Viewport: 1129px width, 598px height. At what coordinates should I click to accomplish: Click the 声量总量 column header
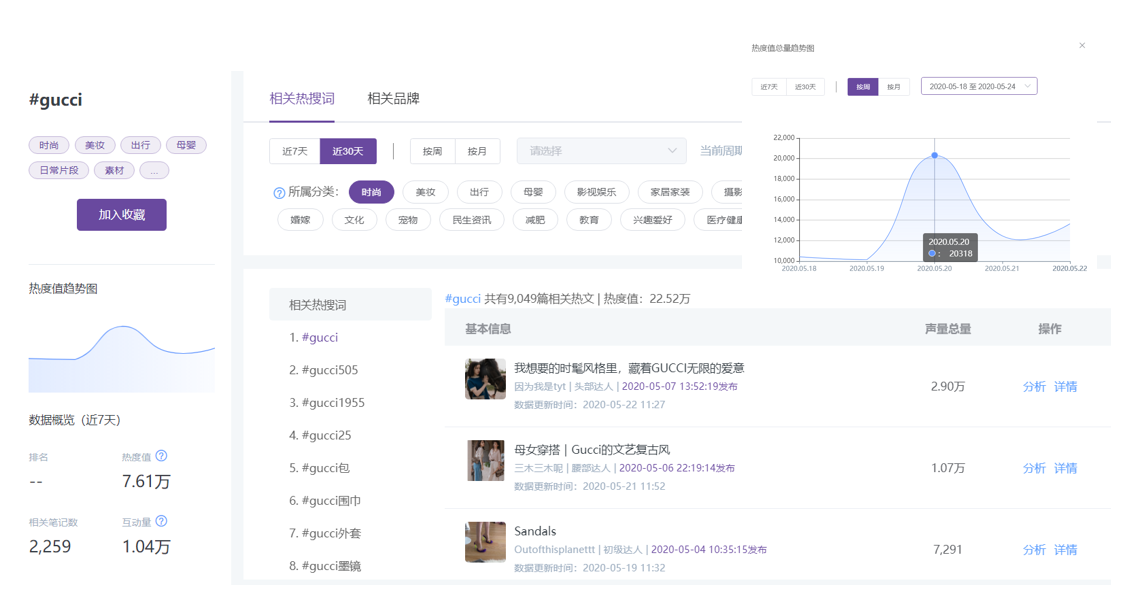(948, 329)
